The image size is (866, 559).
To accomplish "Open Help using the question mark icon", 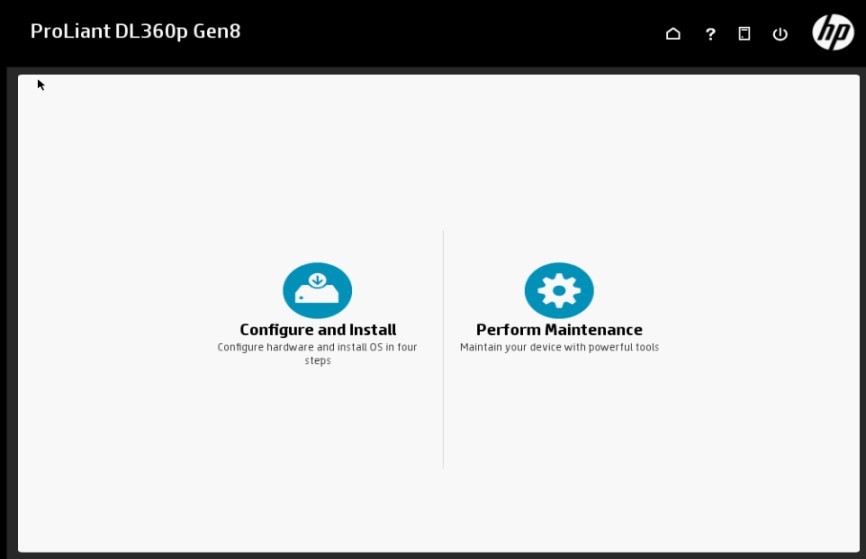I will pyautogui.click(x=710, y=34).
